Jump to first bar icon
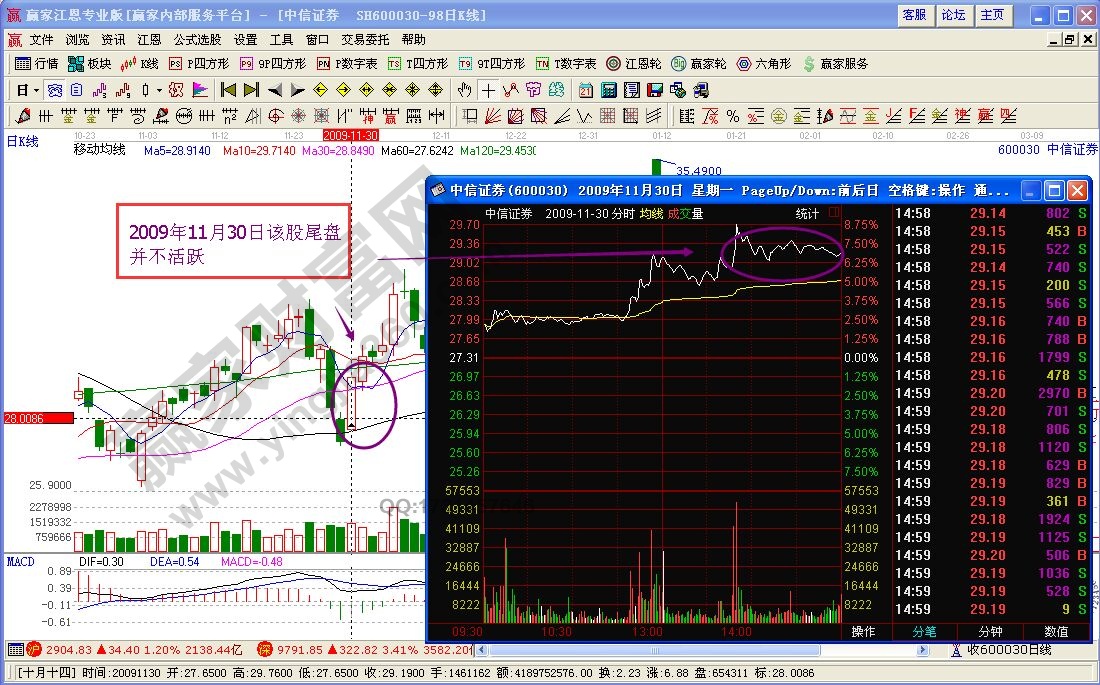The image size is (1100, 685). 228,90
